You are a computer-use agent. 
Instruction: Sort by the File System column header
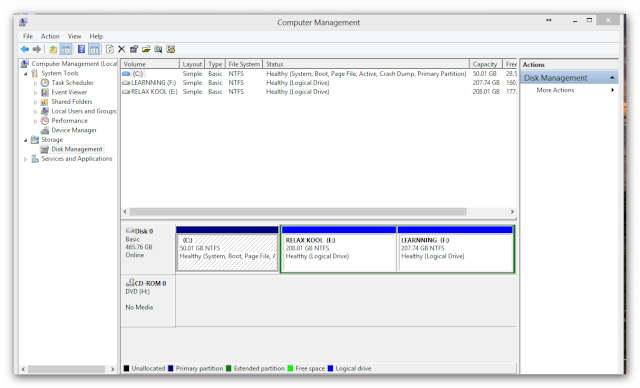click(244, 64)
